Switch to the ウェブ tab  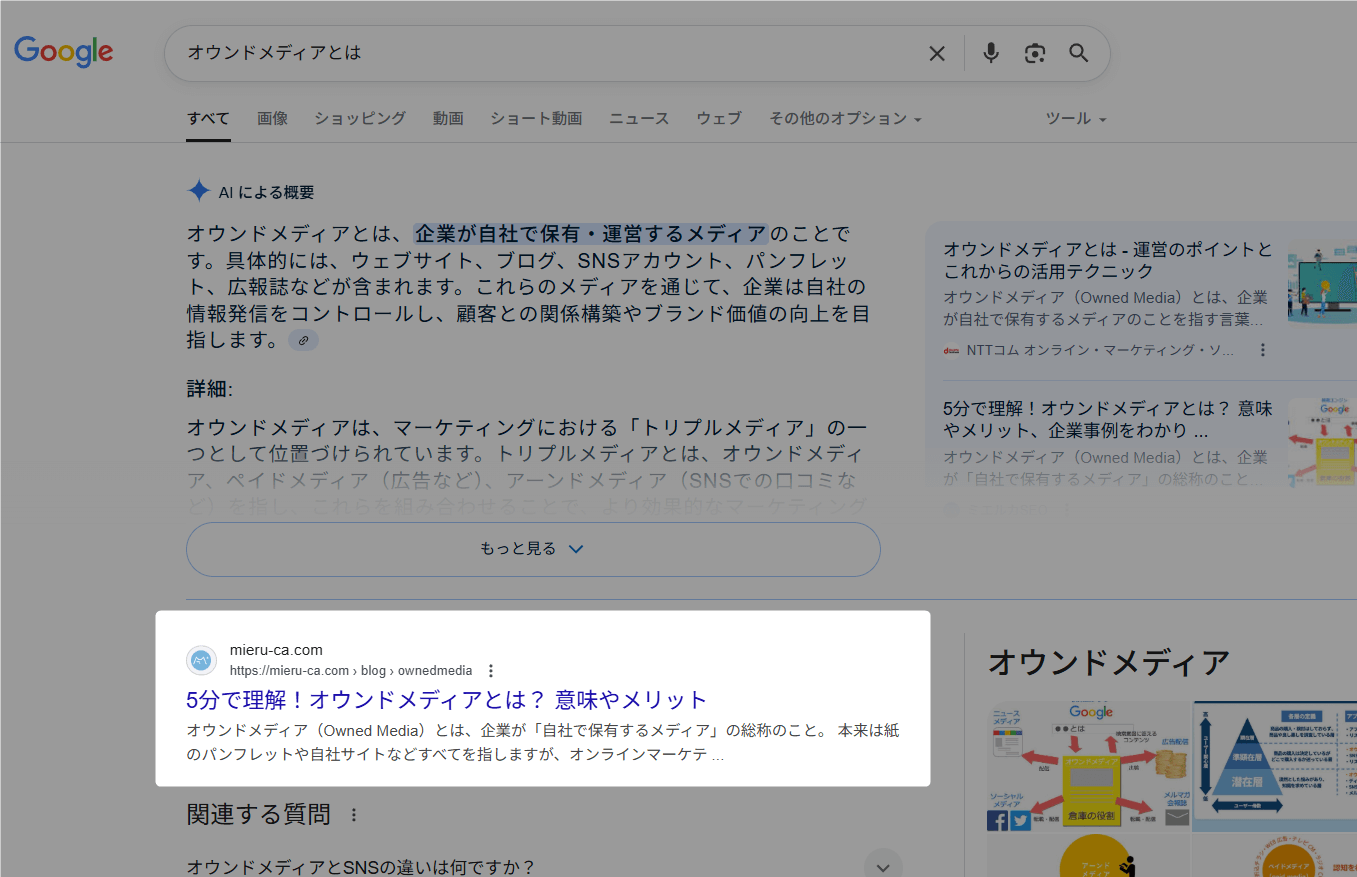coord(719,118)
